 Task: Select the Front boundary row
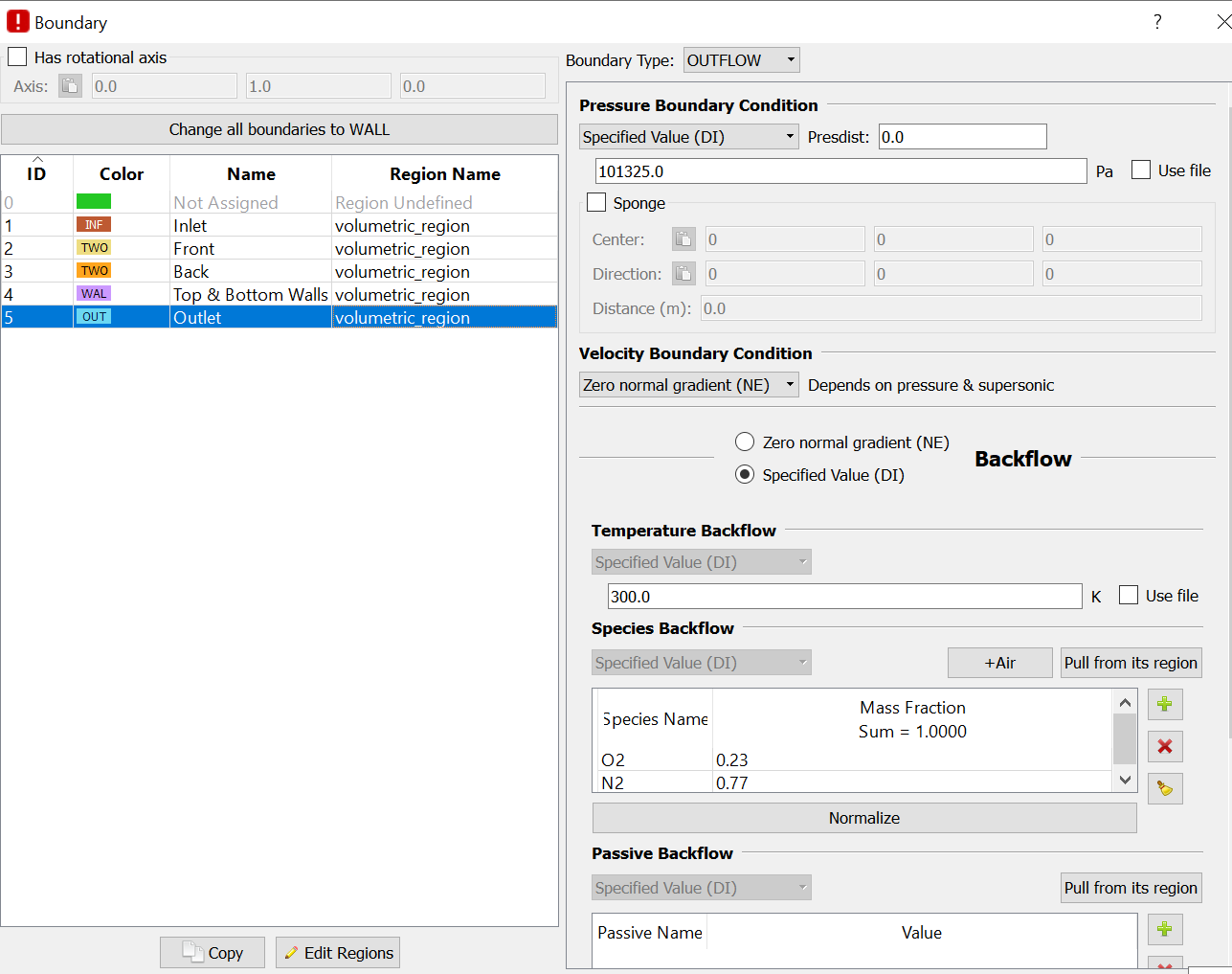point(280,248)
